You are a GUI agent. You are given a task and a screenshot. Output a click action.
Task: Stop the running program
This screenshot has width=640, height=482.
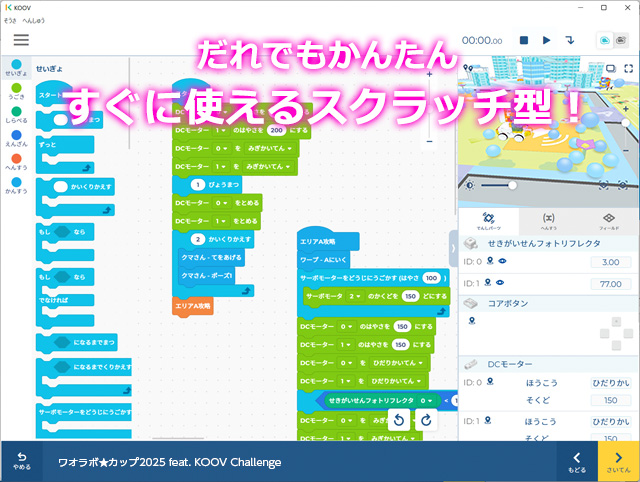(x=524, y=40)
